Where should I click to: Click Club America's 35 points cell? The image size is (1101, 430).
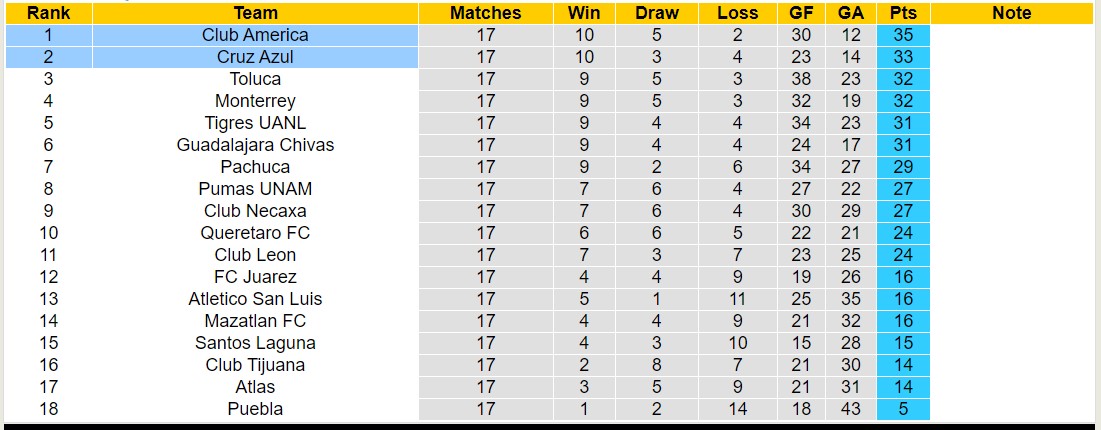[903, 35]
